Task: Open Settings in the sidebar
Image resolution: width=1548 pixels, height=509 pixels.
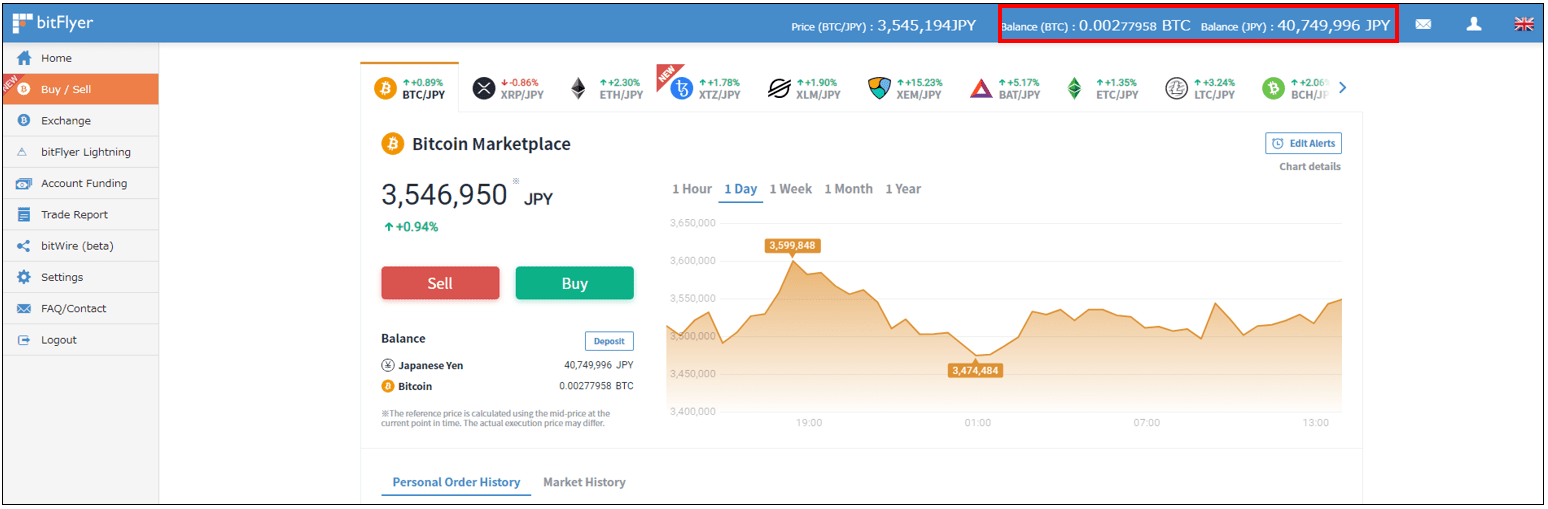Action: (80, 277)
